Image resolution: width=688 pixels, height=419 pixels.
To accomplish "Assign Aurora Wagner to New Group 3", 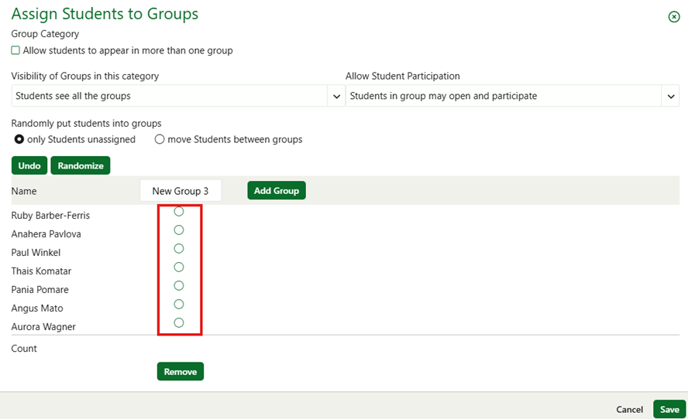I will 179,322.
